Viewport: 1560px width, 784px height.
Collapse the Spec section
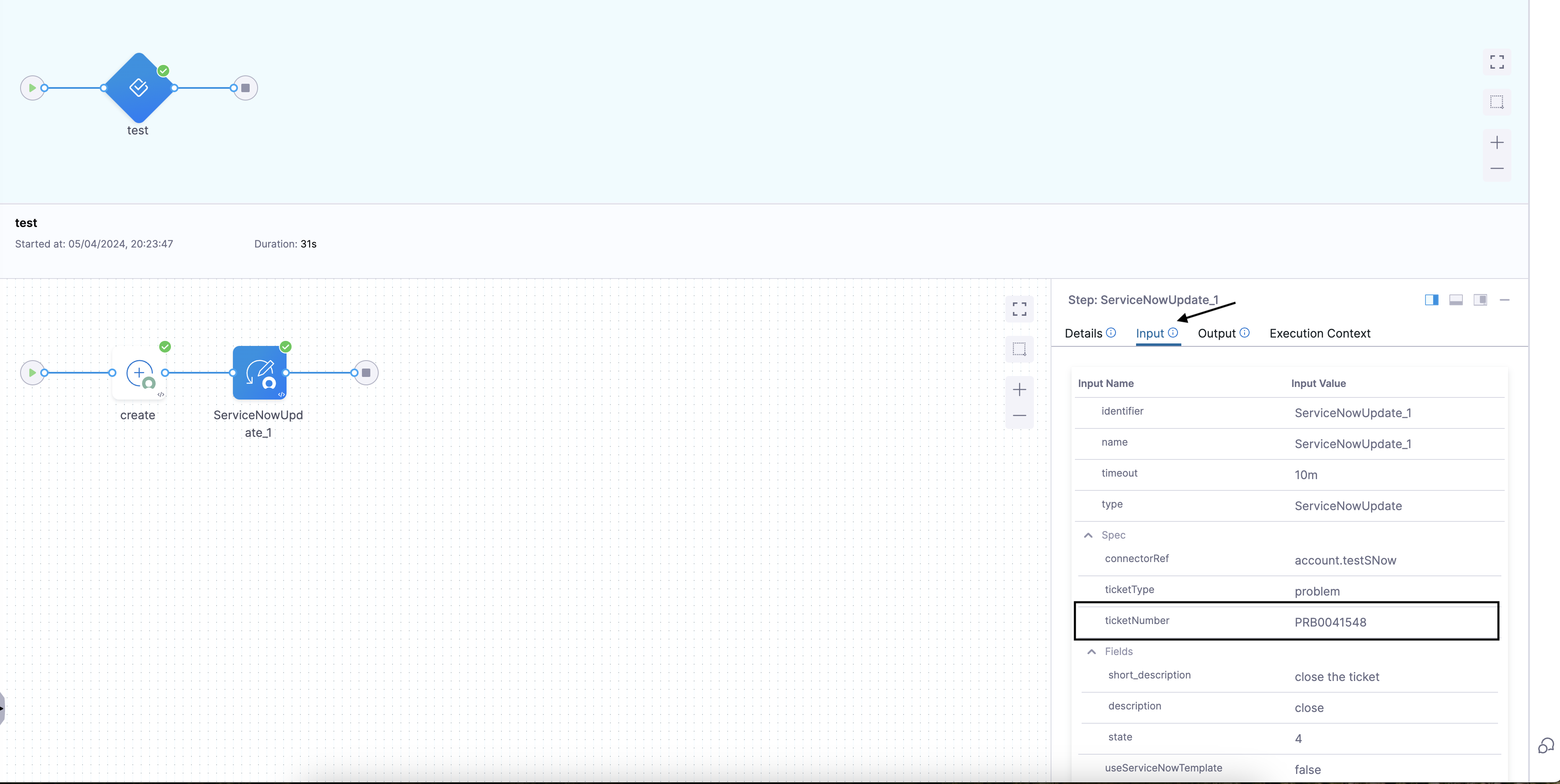[1088, 535]
